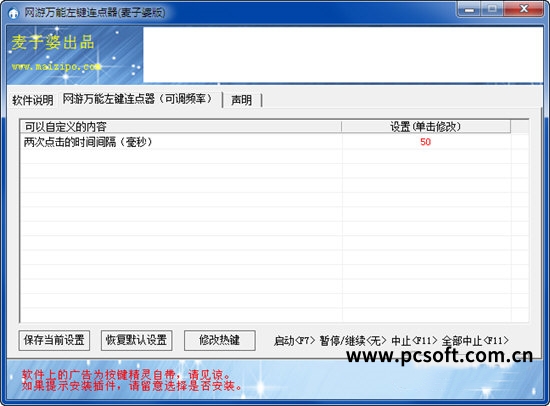Image resolution: width=550 pixels, height=406 pixels.
Task: Open the 声明 tab
Action: pos(241,100)
